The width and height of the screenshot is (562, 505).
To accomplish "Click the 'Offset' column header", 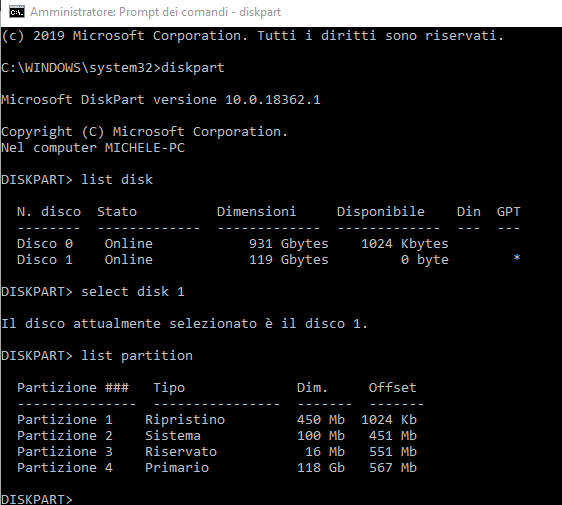I will 392,388.
